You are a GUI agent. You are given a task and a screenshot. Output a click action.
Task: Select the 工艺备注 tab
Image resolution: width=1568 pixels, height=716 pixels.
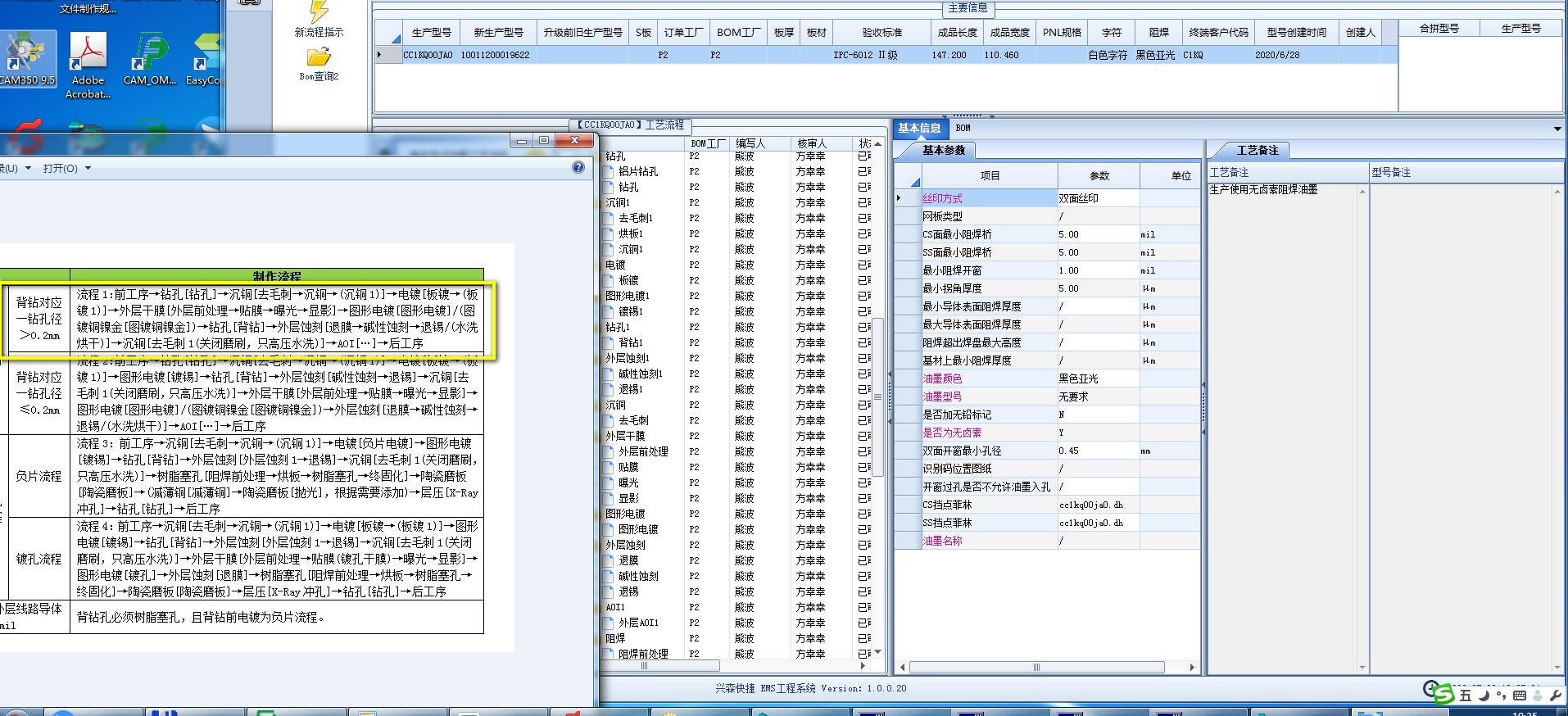coord(1258,150)
